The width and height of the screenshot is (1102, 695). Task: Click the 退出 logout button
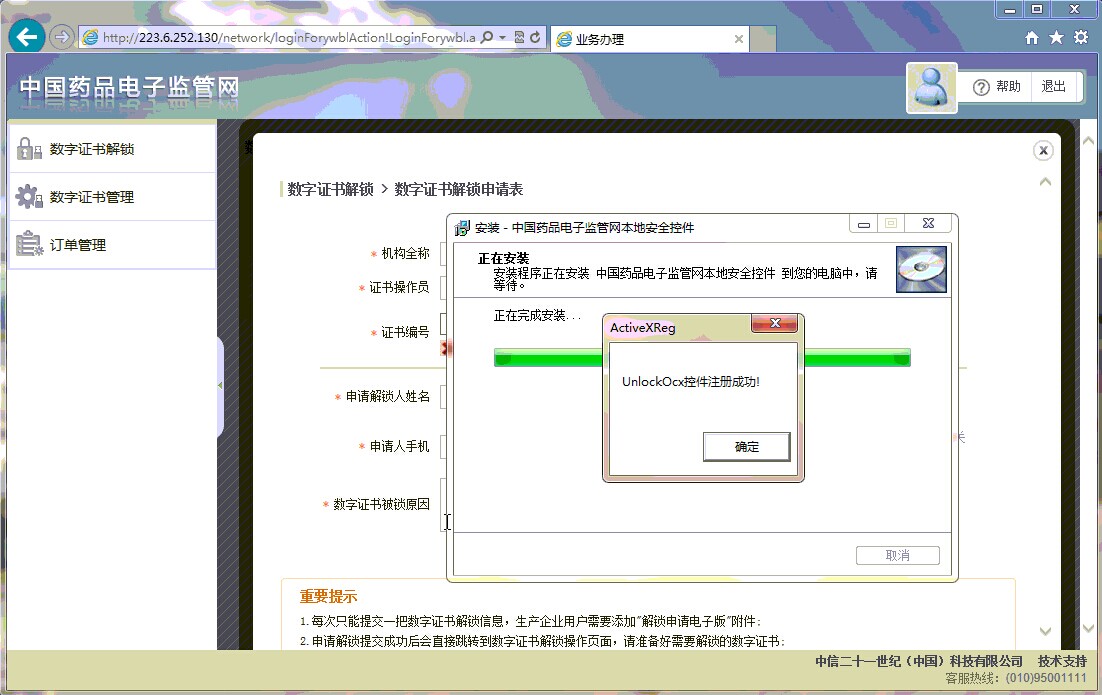tap(1054, 87)
